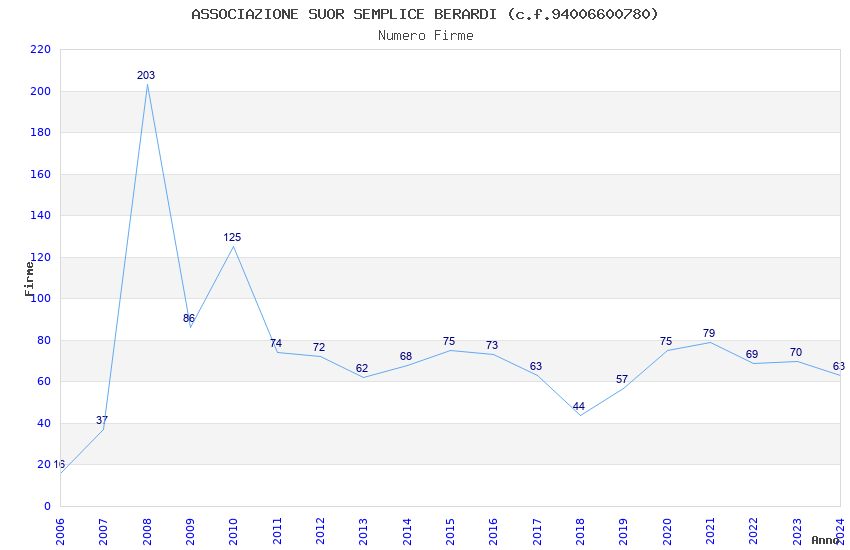Click the data label 37 near 2007
The height and width of the screenshot is (550, 850).
(x=102, y=420)
